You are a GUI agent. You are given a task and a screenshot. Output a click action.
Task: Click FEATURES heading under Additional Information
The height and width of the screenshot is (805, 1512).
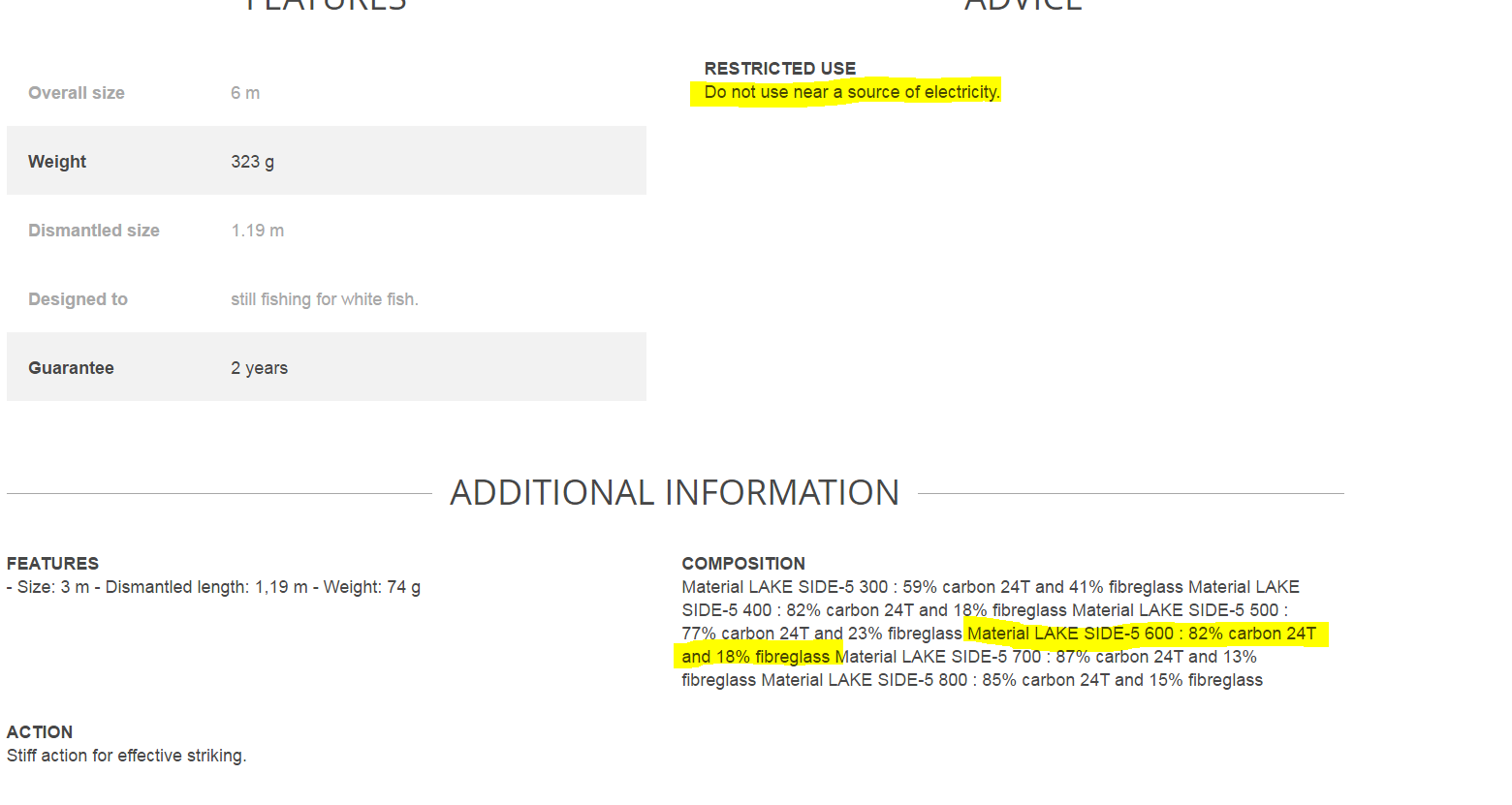(52, 564)
